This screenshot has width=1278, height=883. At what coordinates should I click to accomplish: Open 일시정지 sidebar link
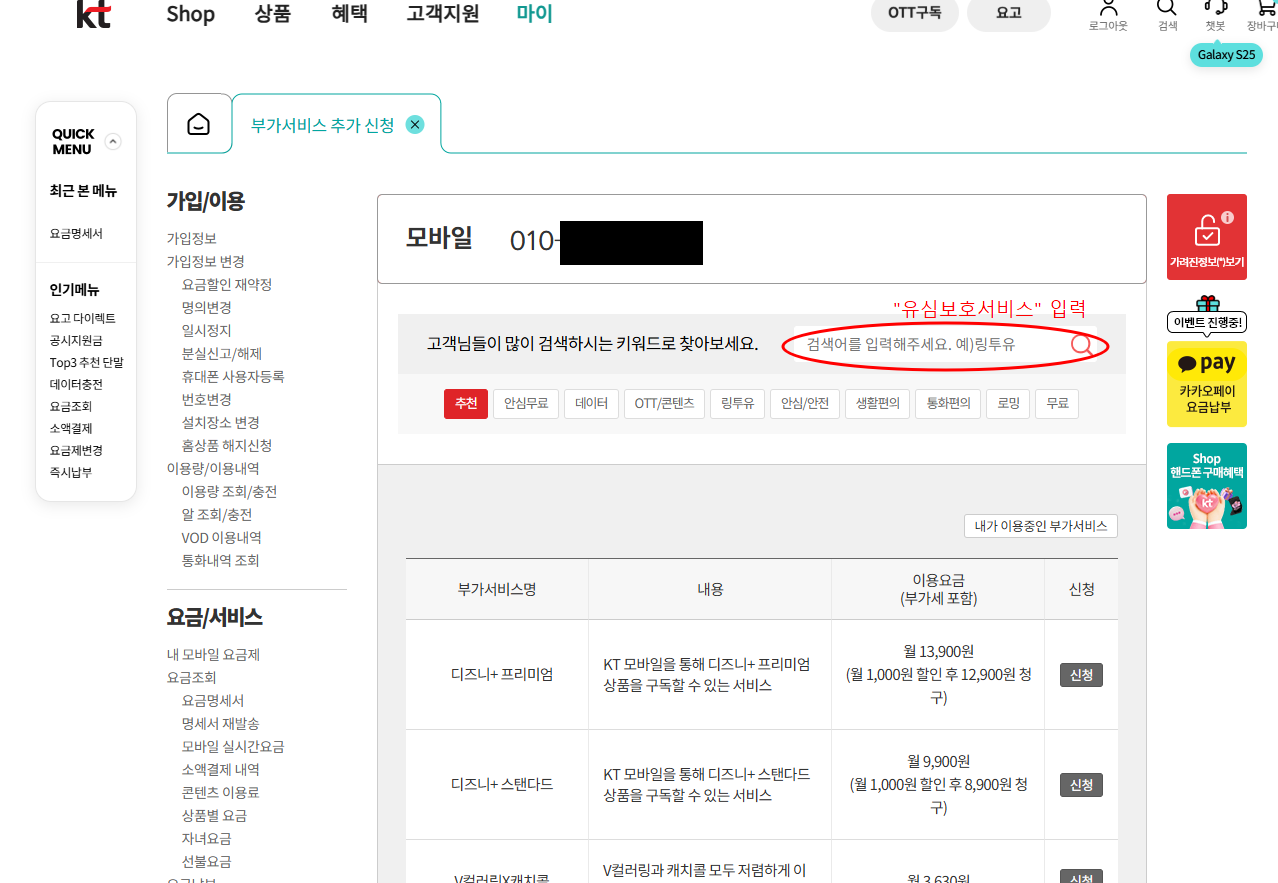(x=206, y=331)
